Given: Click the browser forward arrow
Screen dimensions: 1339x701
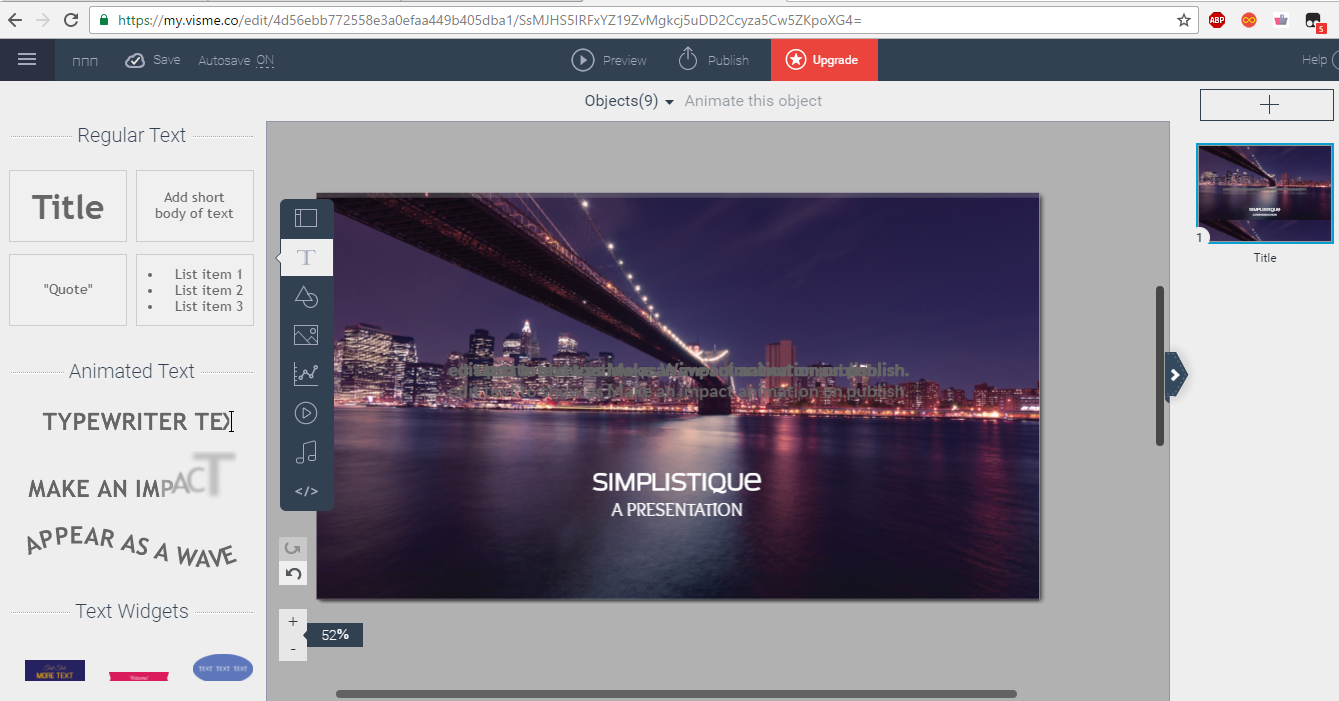Looking at the screenshot, I should (42, 20).
